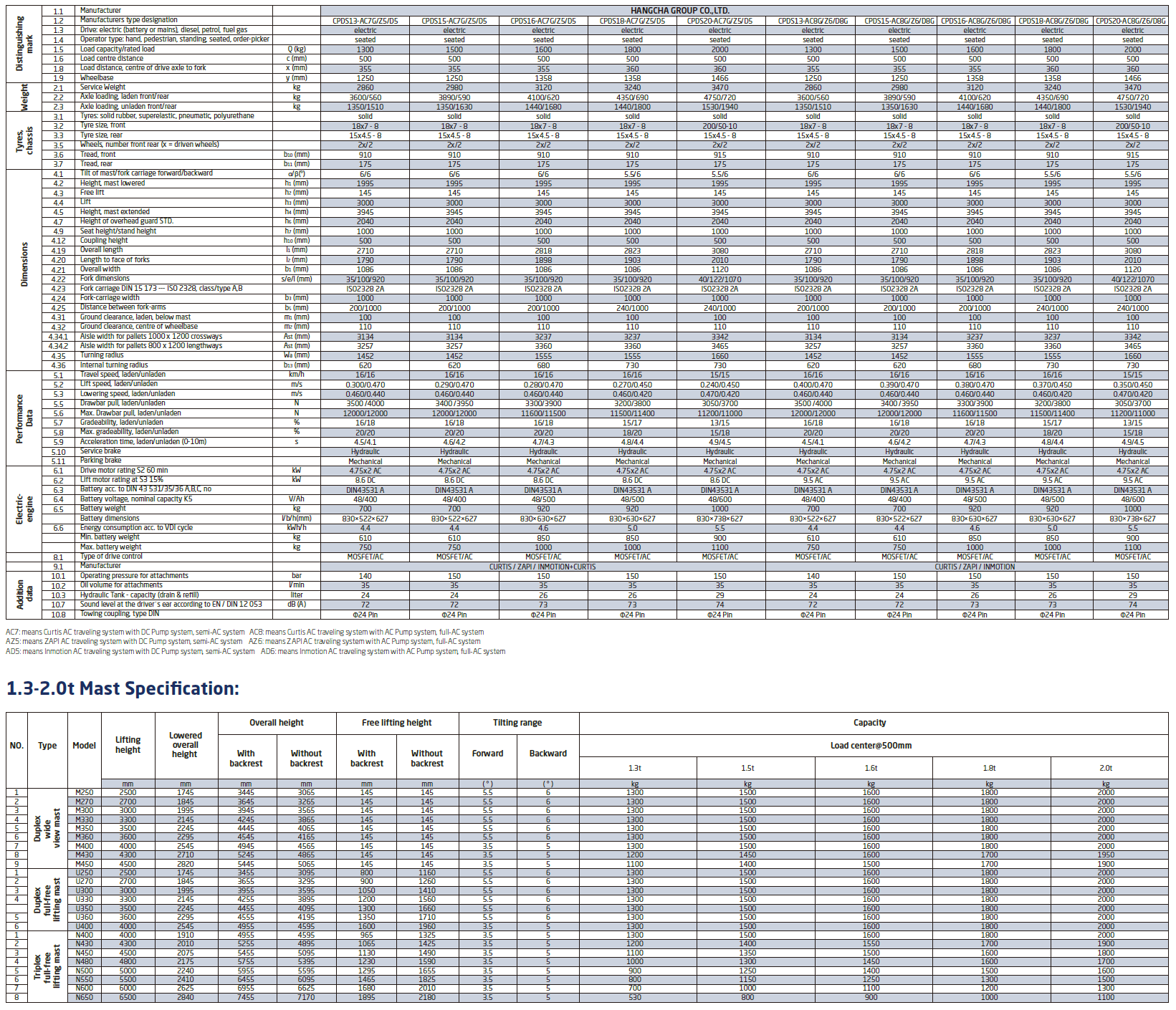
Task: Click mast model N650
Action: coord(84,997)
